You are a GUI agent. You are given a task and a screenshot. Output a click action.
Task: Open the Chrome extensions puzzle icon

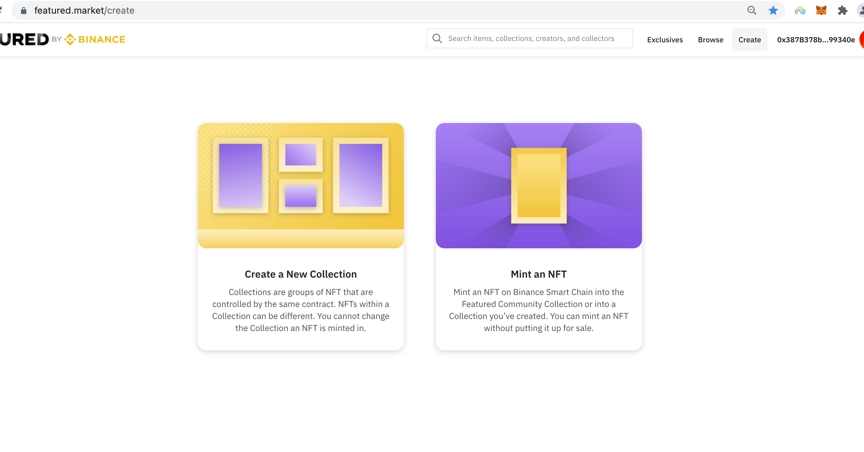click(x=842, y=10)
